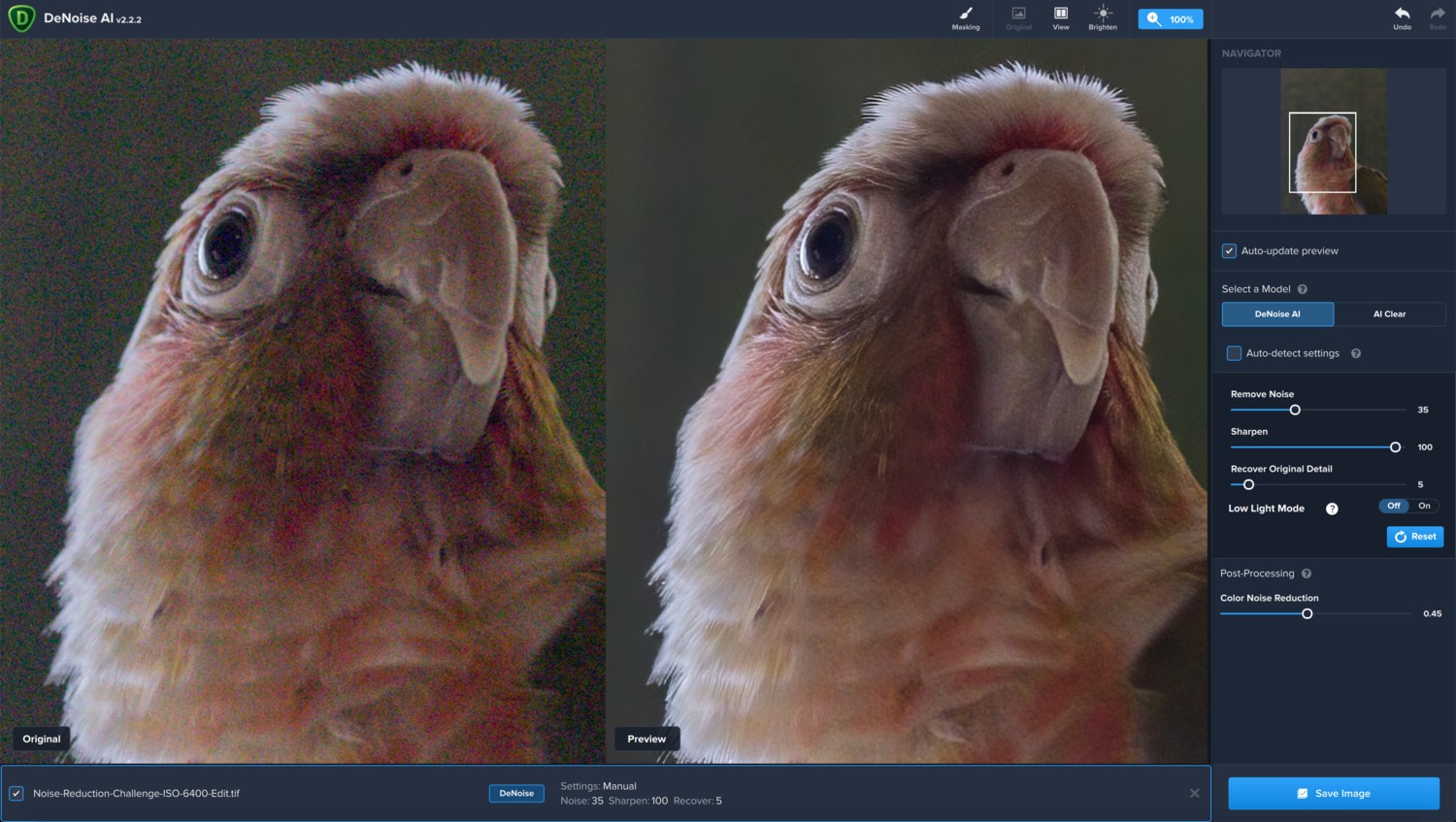Toggle the Auto-update preview checkbox
The height and width of the screenshot is (822, 1456).
point(1229,250)
